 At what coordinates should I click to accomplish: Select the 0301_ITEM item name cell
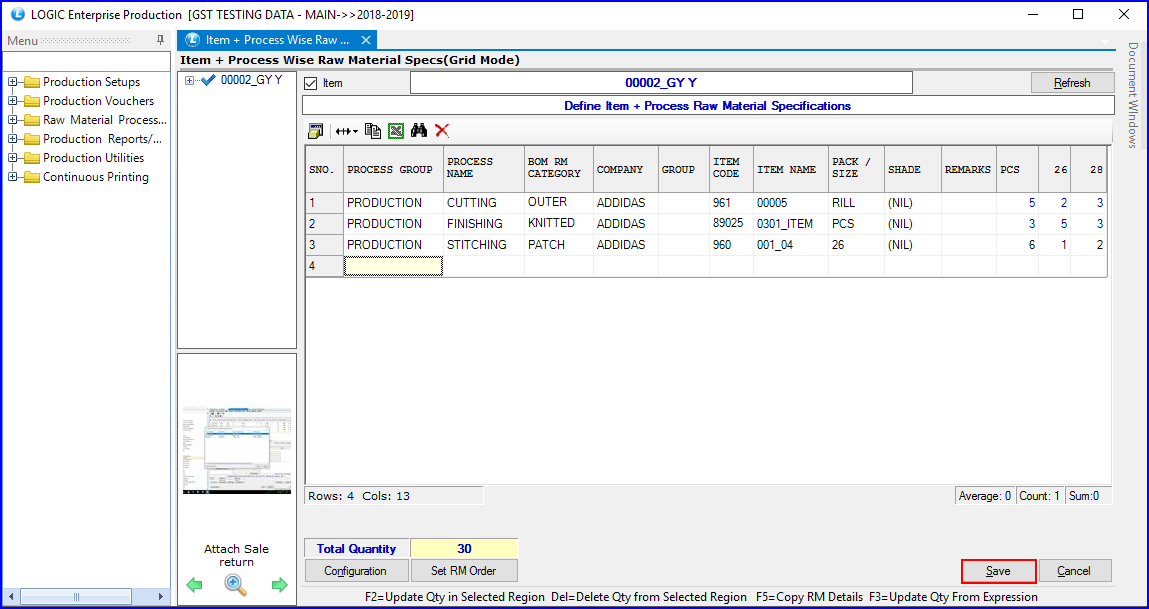791,224
